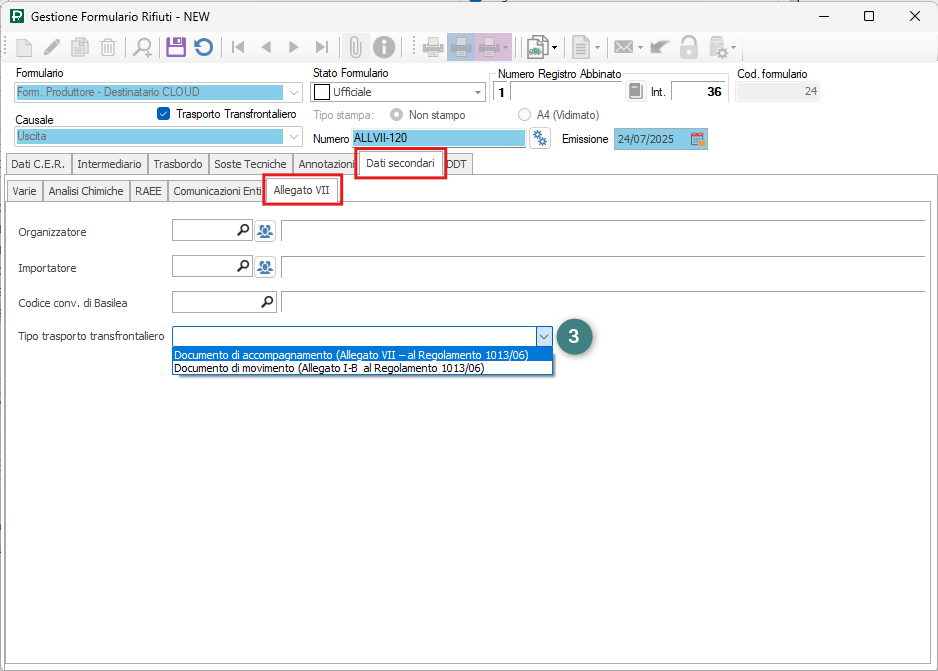Uncheck the Trasporto Transfrontaliero checkbox
This screenshot has height=671, width=938.
[164, 114]
